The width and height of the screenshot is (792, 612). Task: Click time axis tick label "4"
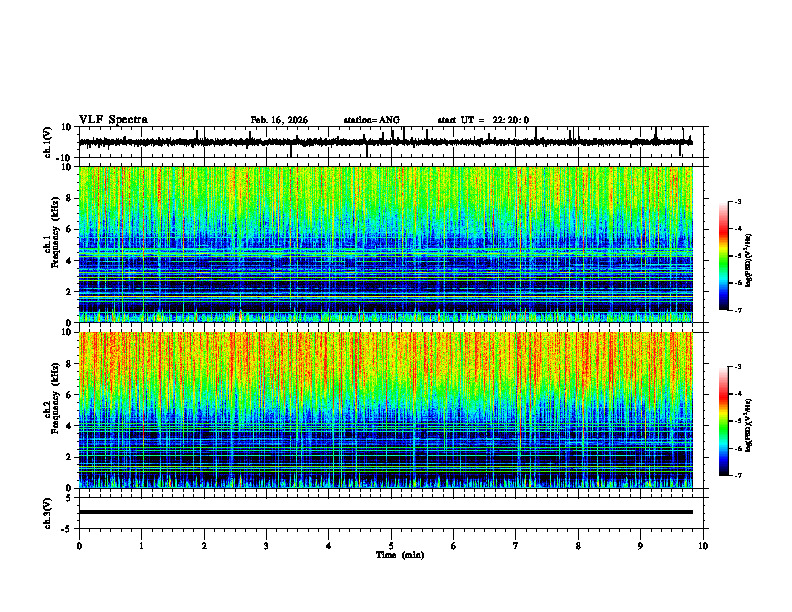[x=329, y=546]
